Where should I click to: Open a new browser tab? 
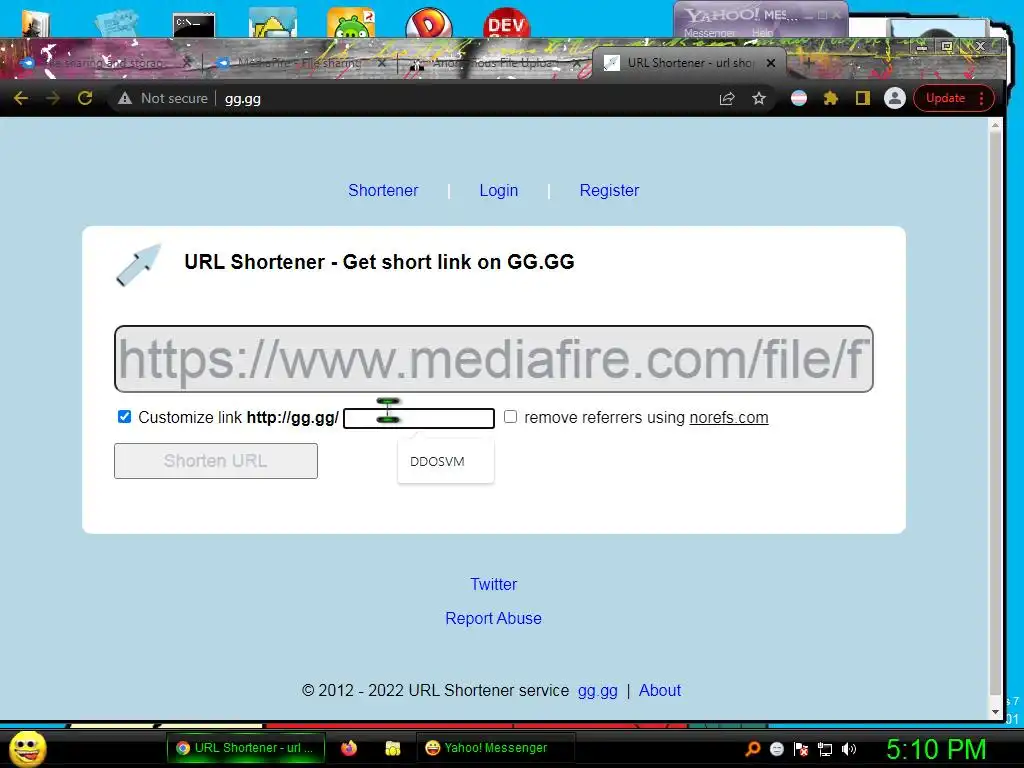coord(808,63)
